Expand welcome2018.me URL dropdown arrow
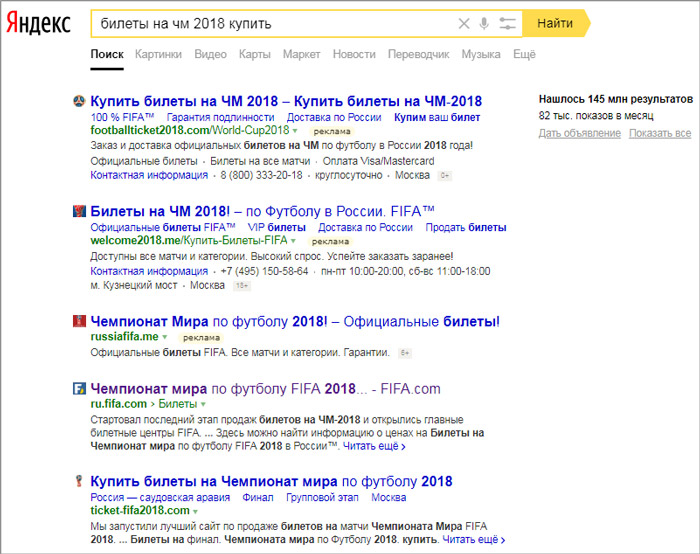This screenshot has height=554, width=700. click(293, 241)
